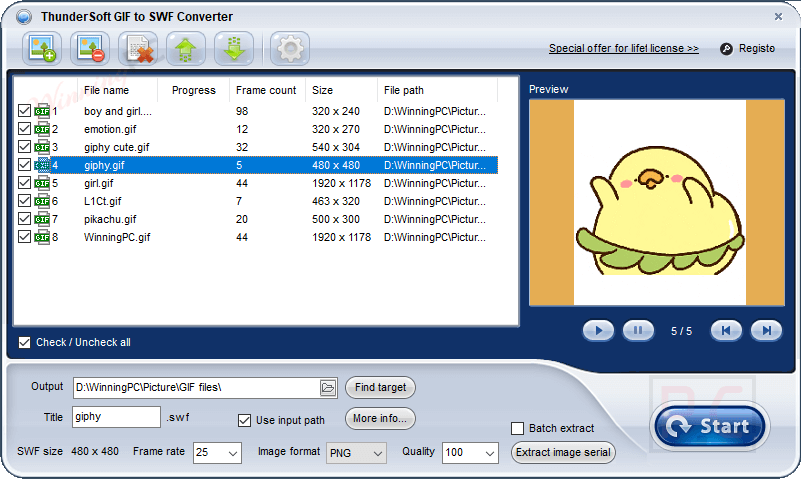Move selected file down with green arrow
801x479 pixels.
coord(234,49)
